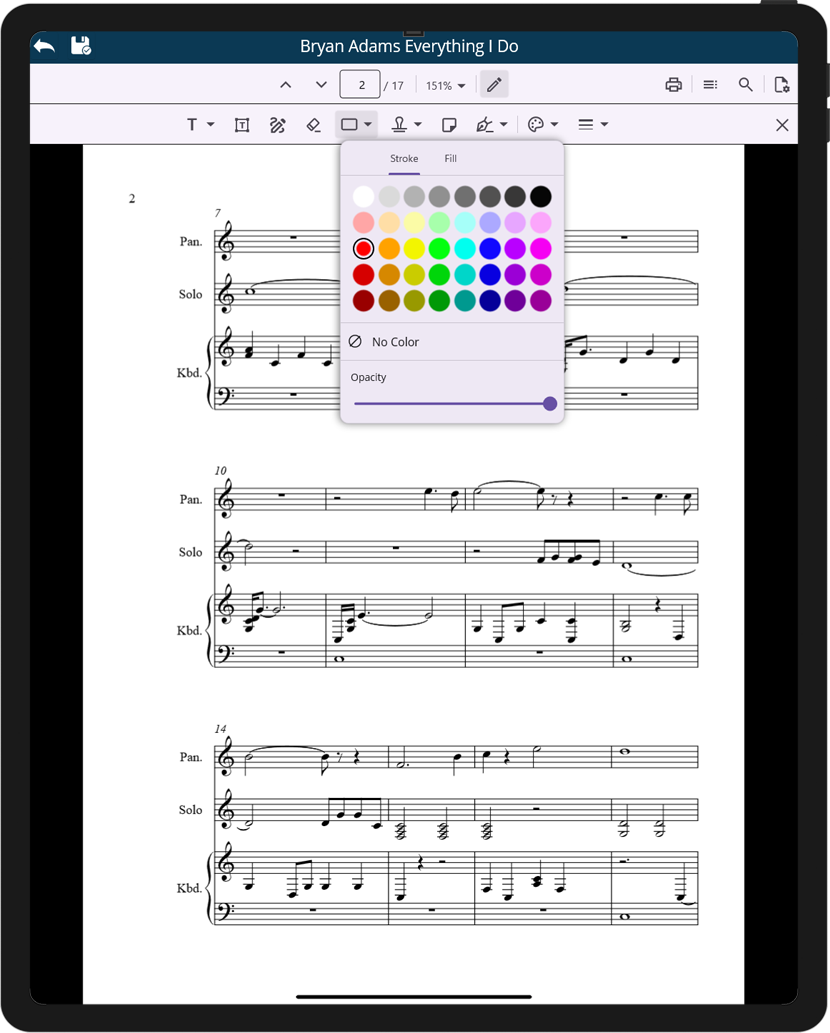Toggle the annotation edit pencil button
Viewport: 830px width, 1033px height.
[494, 85]
